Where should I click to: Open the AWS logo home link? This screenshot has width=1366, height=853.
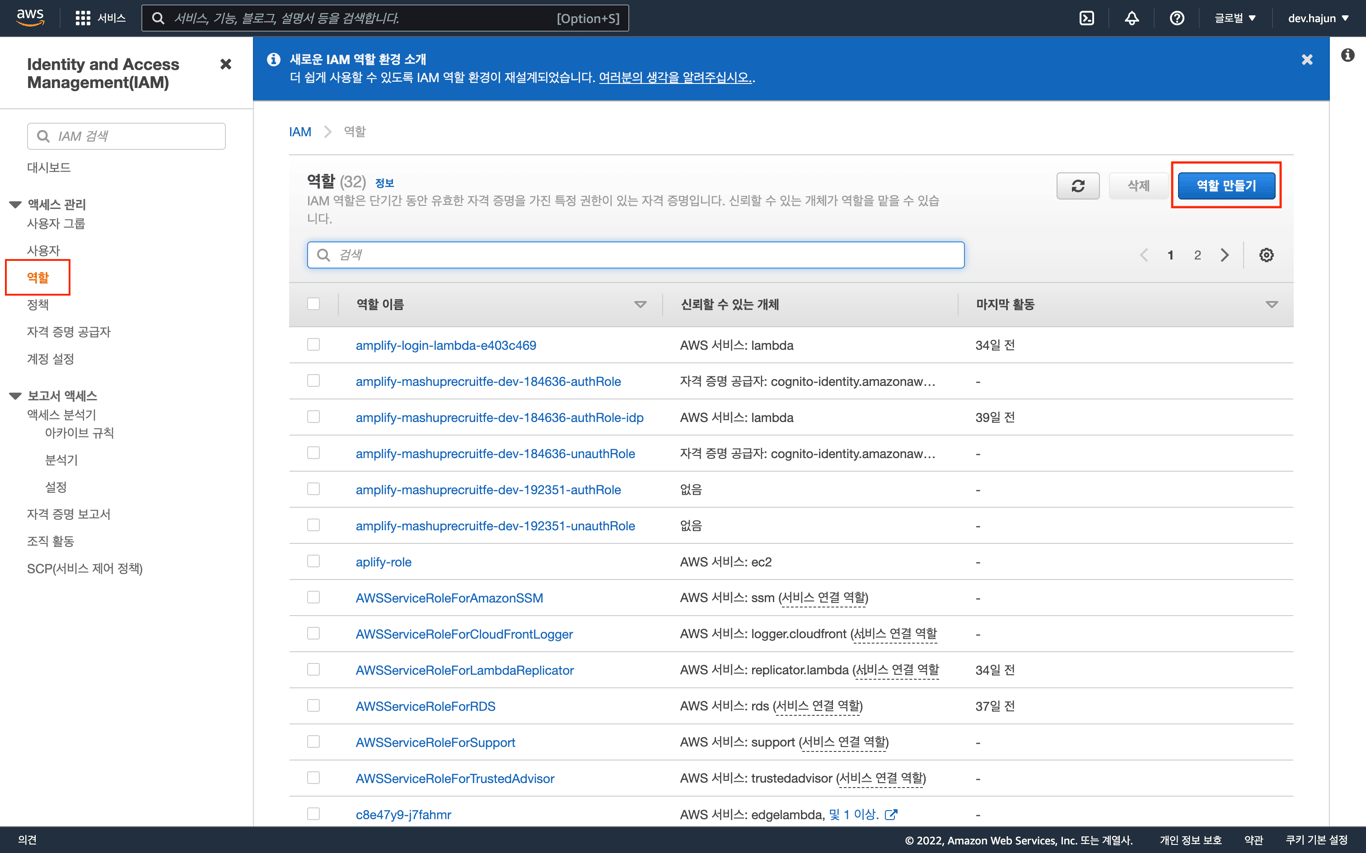[30, 18]
